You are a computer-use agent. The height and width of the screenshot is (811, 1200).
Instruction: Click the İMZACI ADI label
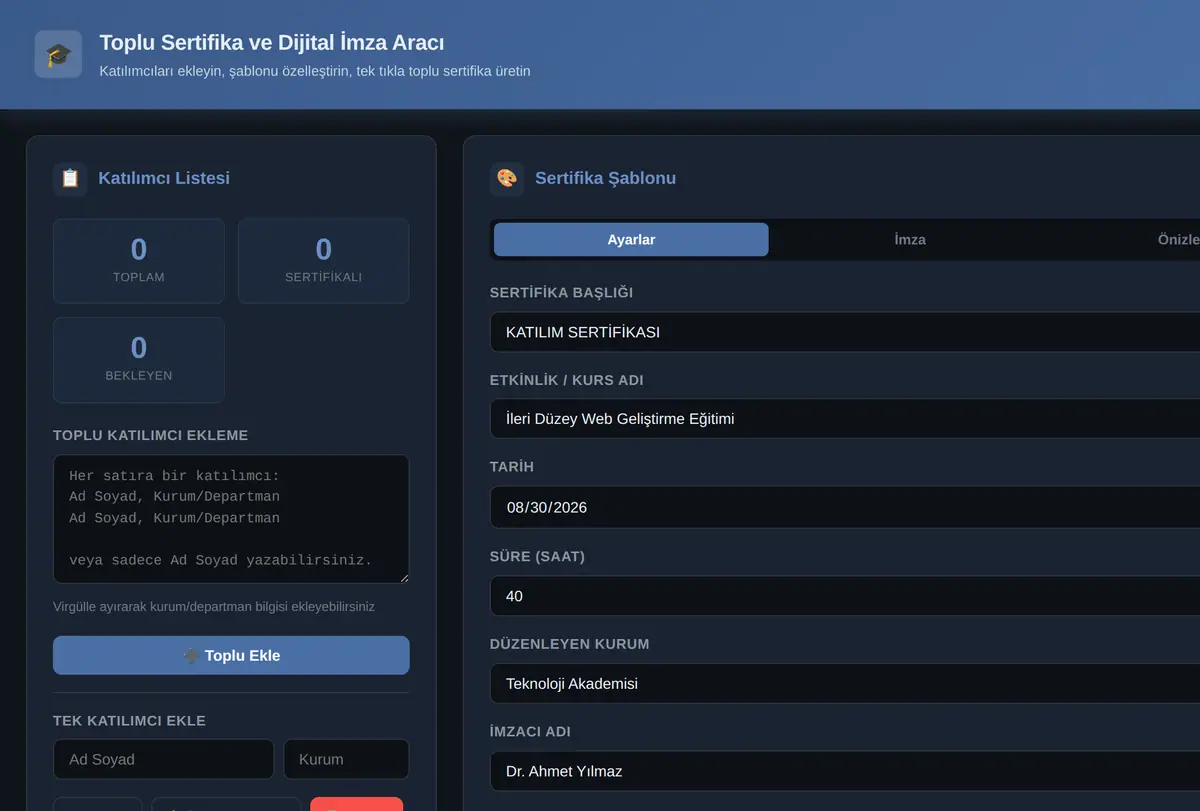(x=530, y=732)
